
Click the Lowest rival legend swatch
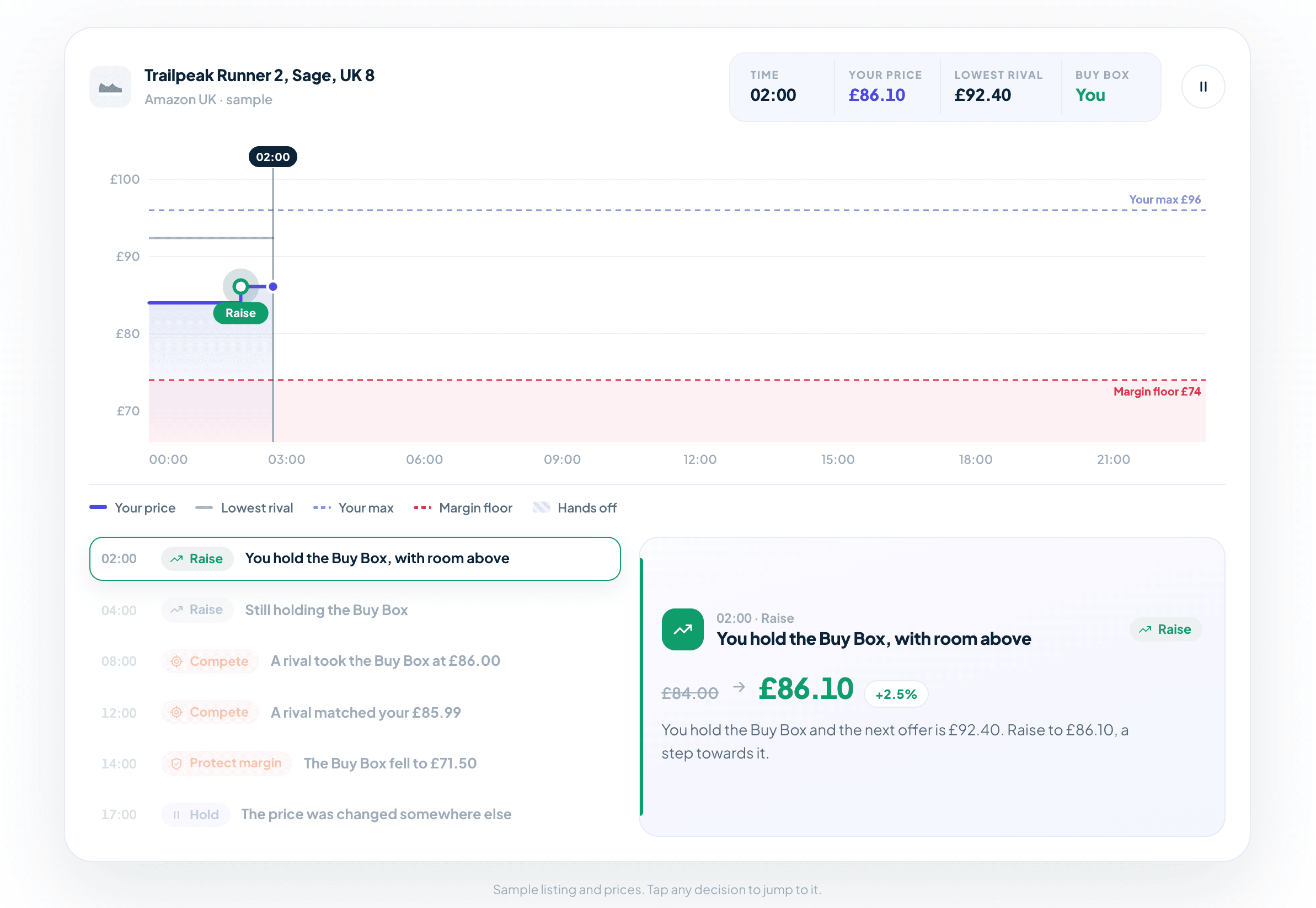204,508
